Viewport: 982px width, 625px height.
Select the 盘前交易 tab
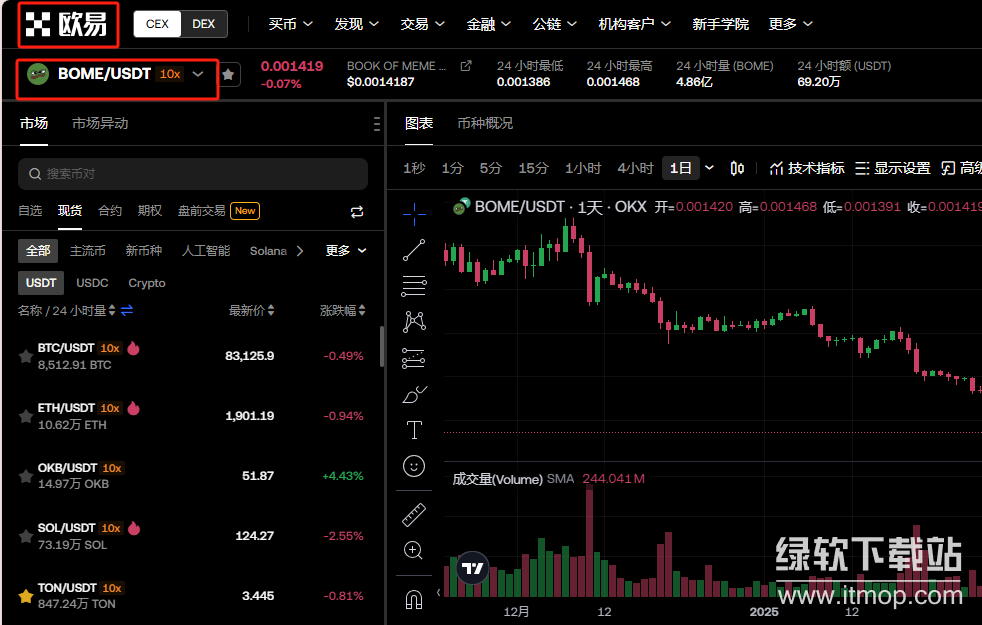[202, 211]
